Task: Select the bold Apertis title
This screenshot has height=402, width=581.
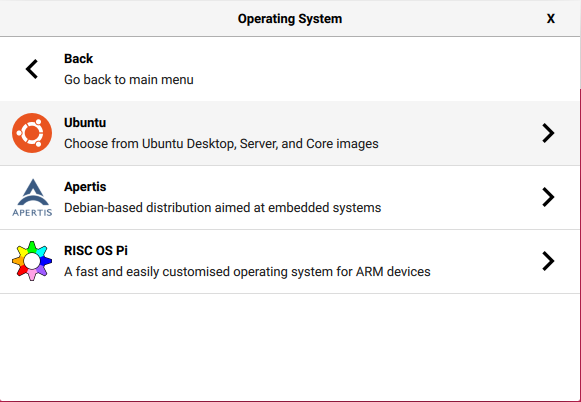Action: click(85, 187)
